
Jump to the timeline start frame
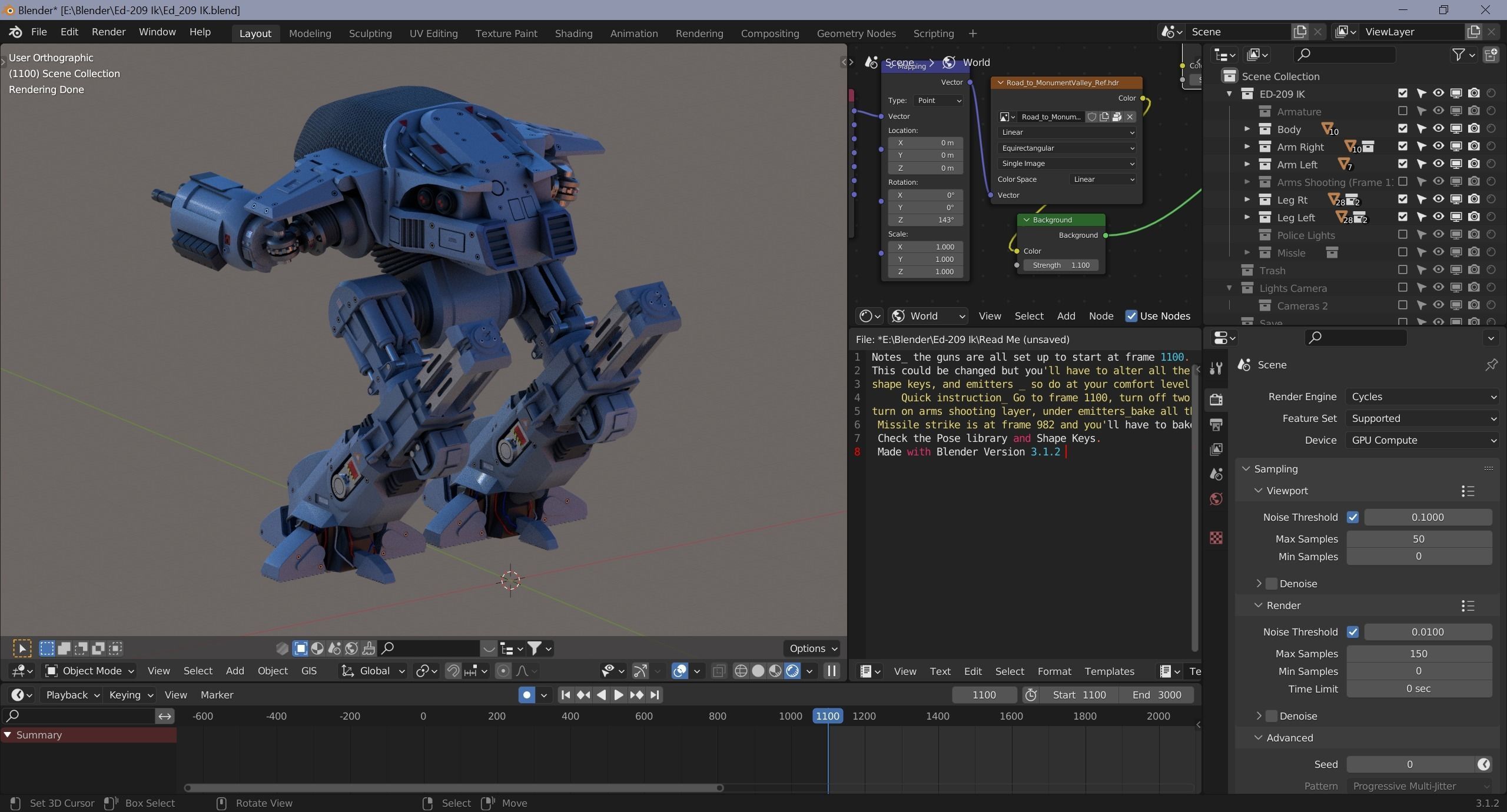pos(566,695)
